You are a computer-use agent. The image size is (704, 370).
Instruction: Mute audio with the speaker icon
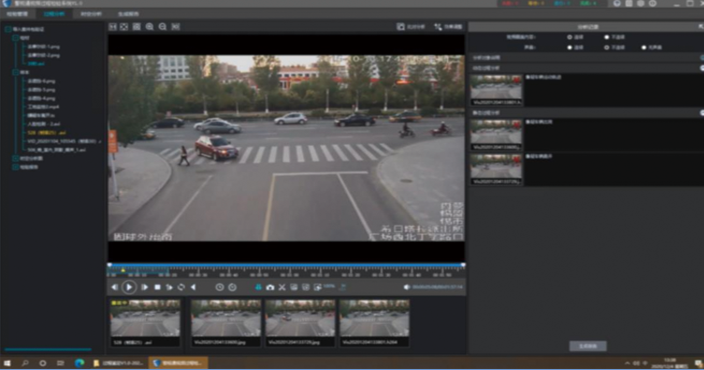coord(407,287)
